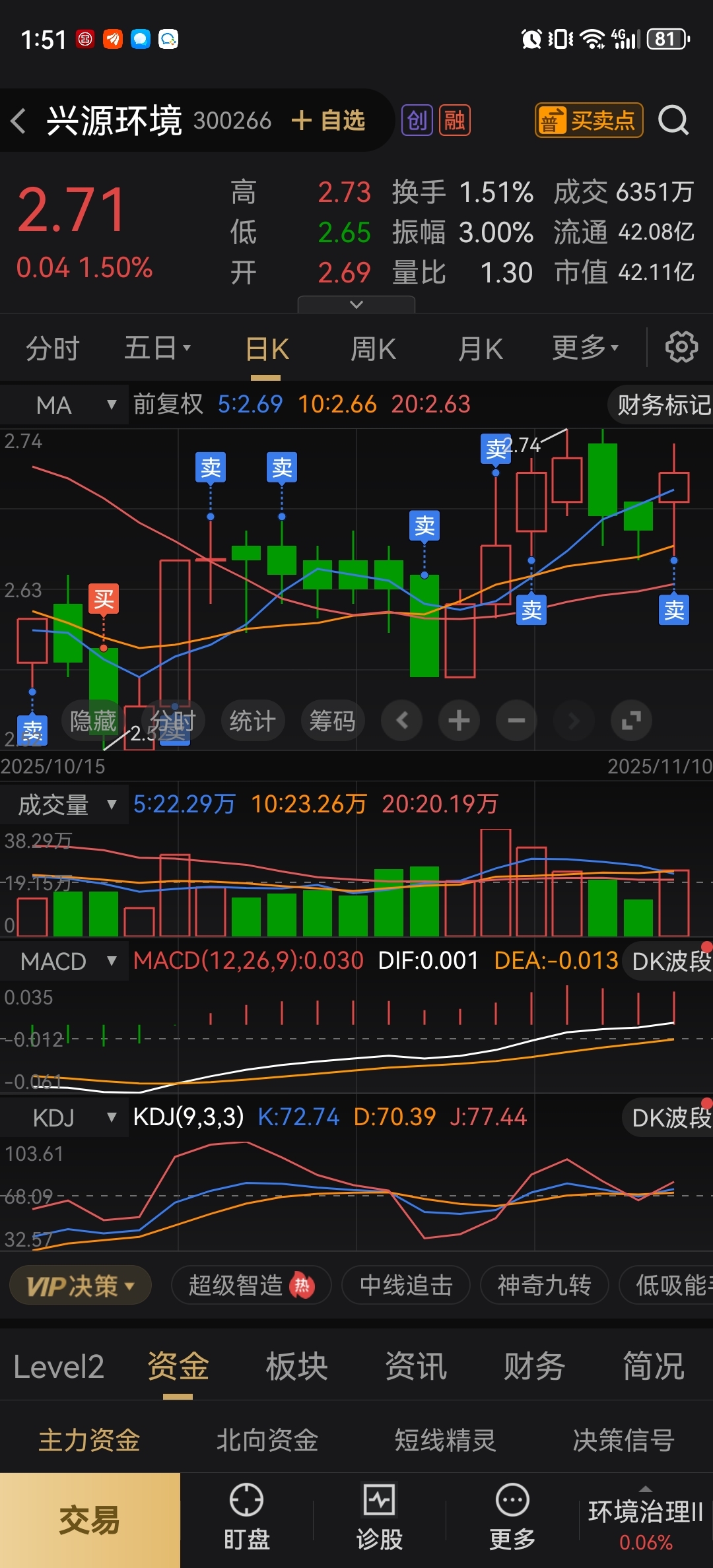
Task: Open the MACD indicator dropdown
Action: point(64,962)
